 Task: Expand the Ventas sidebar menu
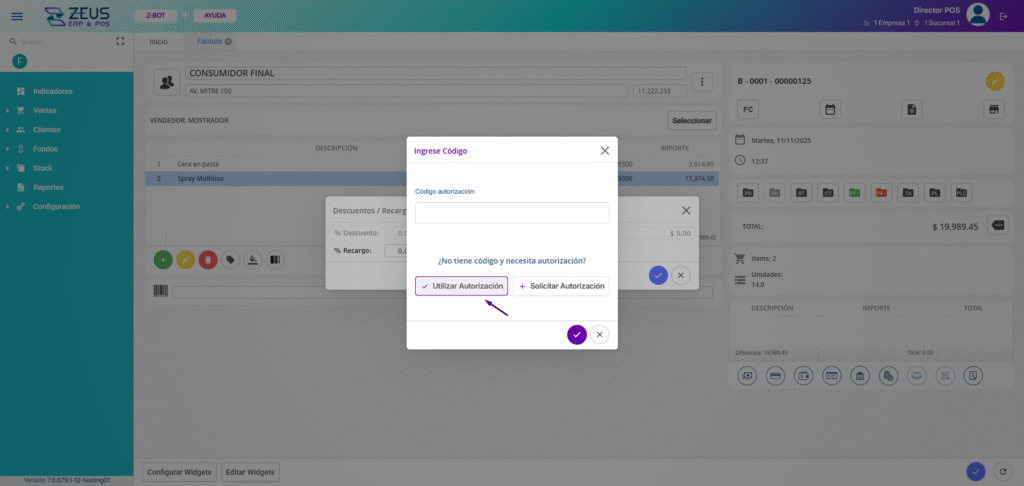point(45,111)
